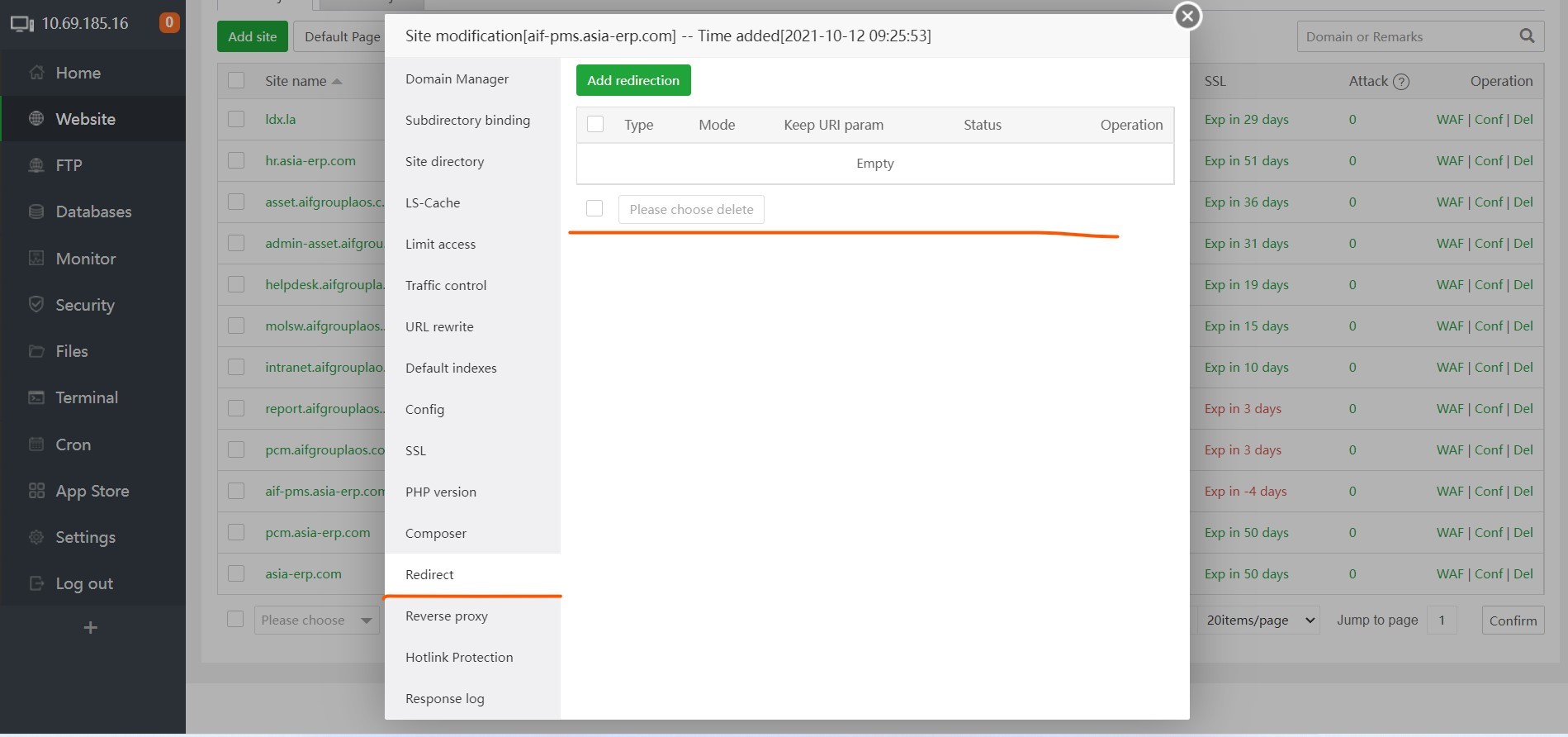Click the Please choose delete button
1568x737 pixels.
point(691,209)
